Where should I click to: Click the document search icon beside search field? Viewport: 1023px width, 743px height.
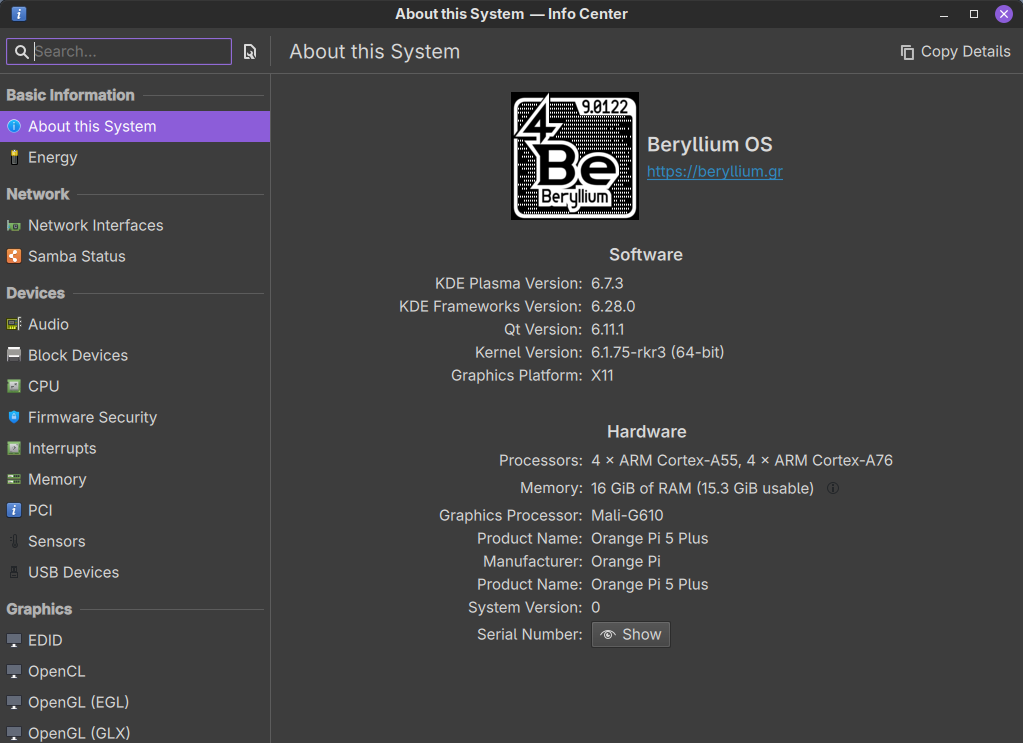250,52
